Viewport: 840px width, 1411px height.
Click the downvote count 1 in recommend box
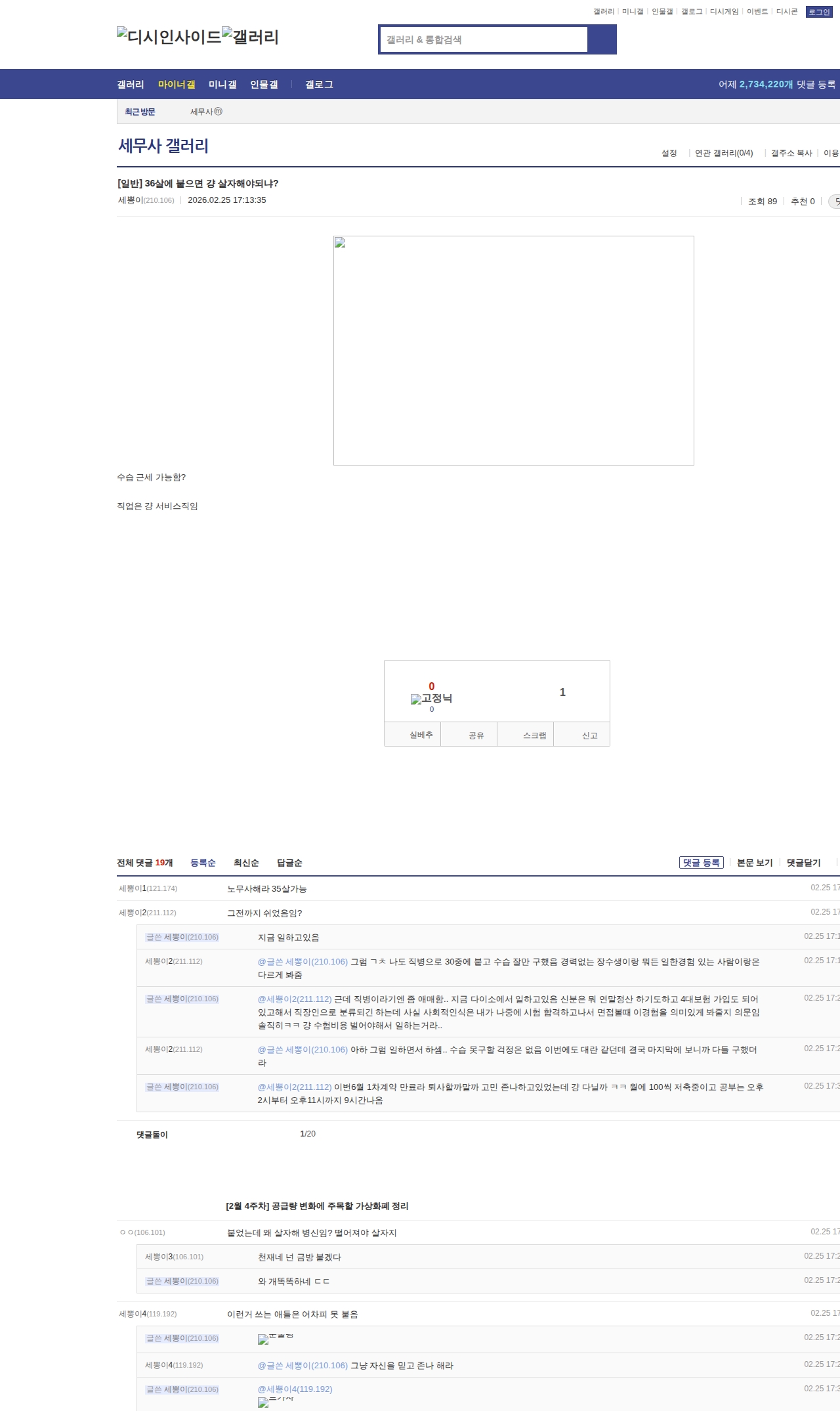(x=562, y=692)
